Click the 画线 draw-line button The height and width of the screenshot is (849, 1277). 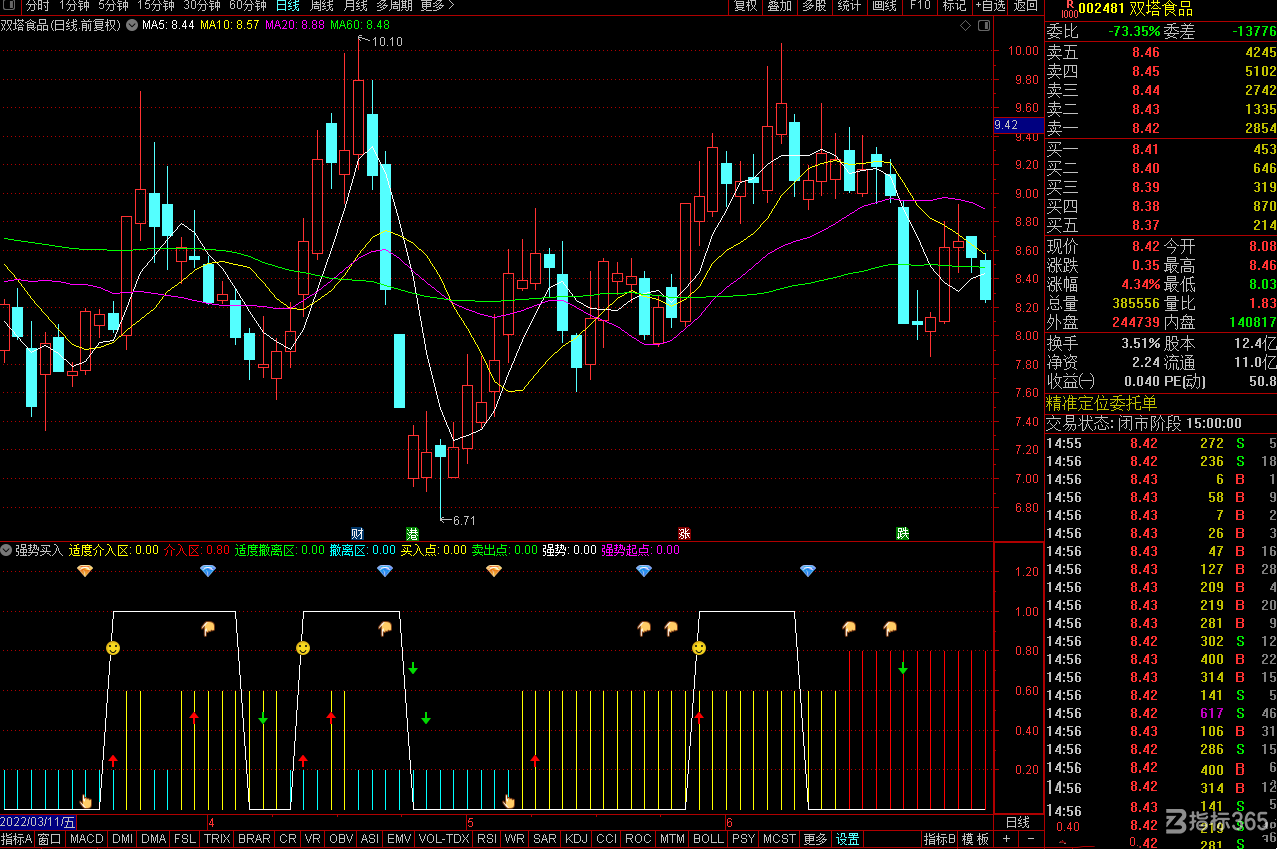coord(884,6)
